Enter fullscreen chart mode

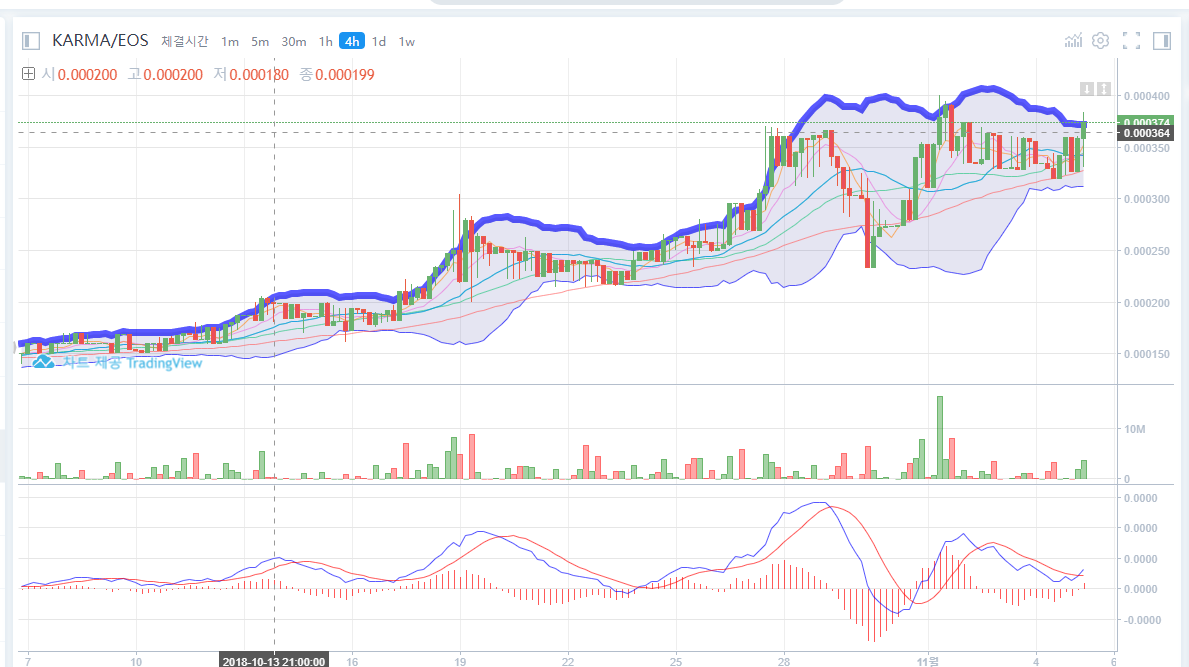1131,41
